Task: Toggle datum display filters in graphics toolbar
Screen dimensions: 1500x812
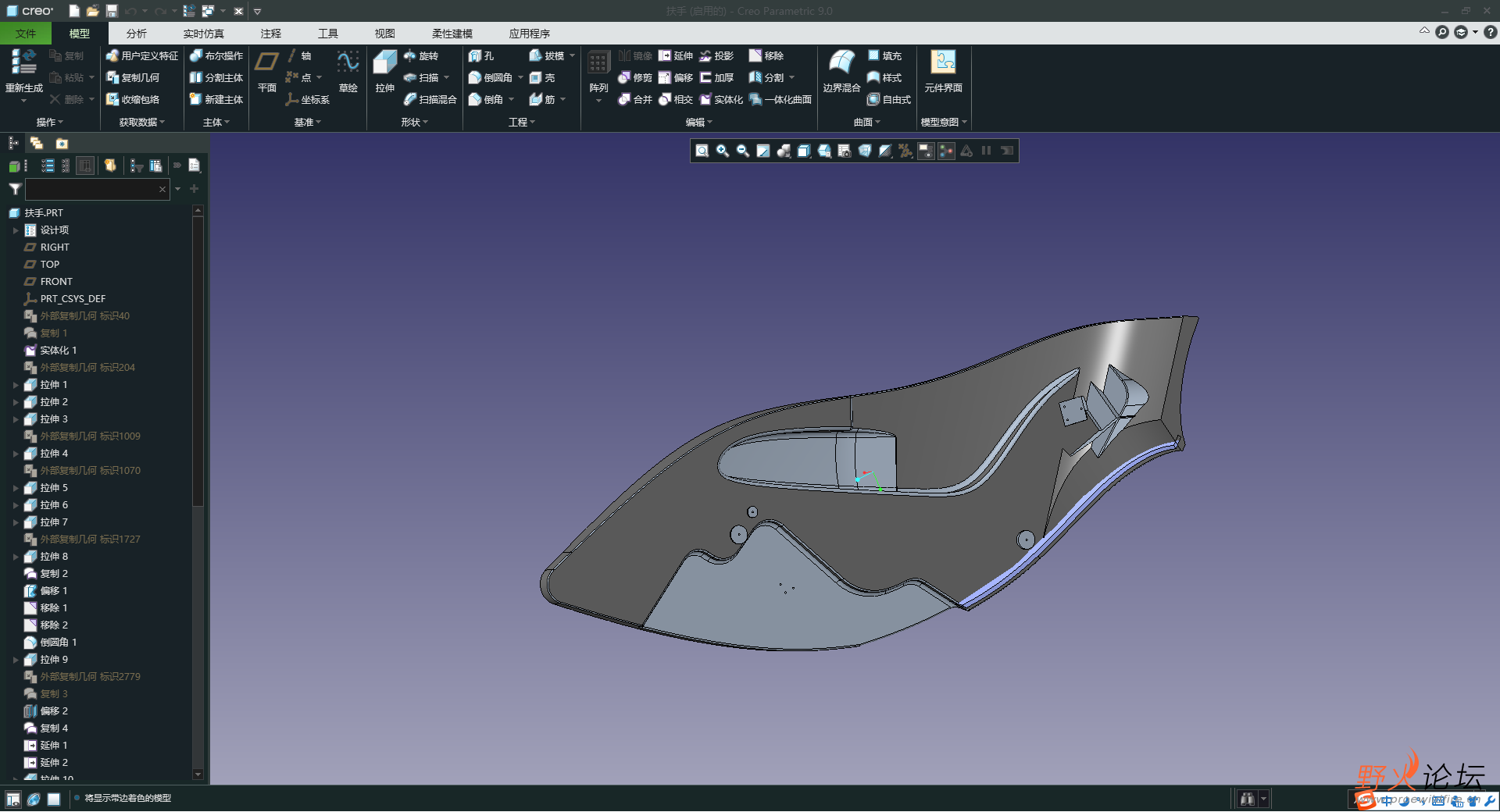Action: pyautogui.click(x=905, y=151)
